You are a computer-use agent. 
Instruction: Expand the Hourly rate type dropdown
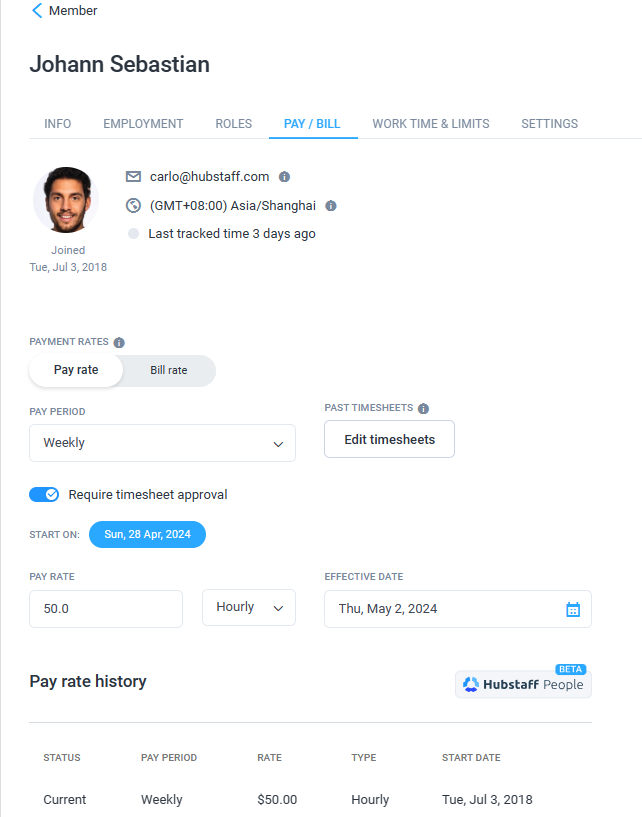[249, 608]
